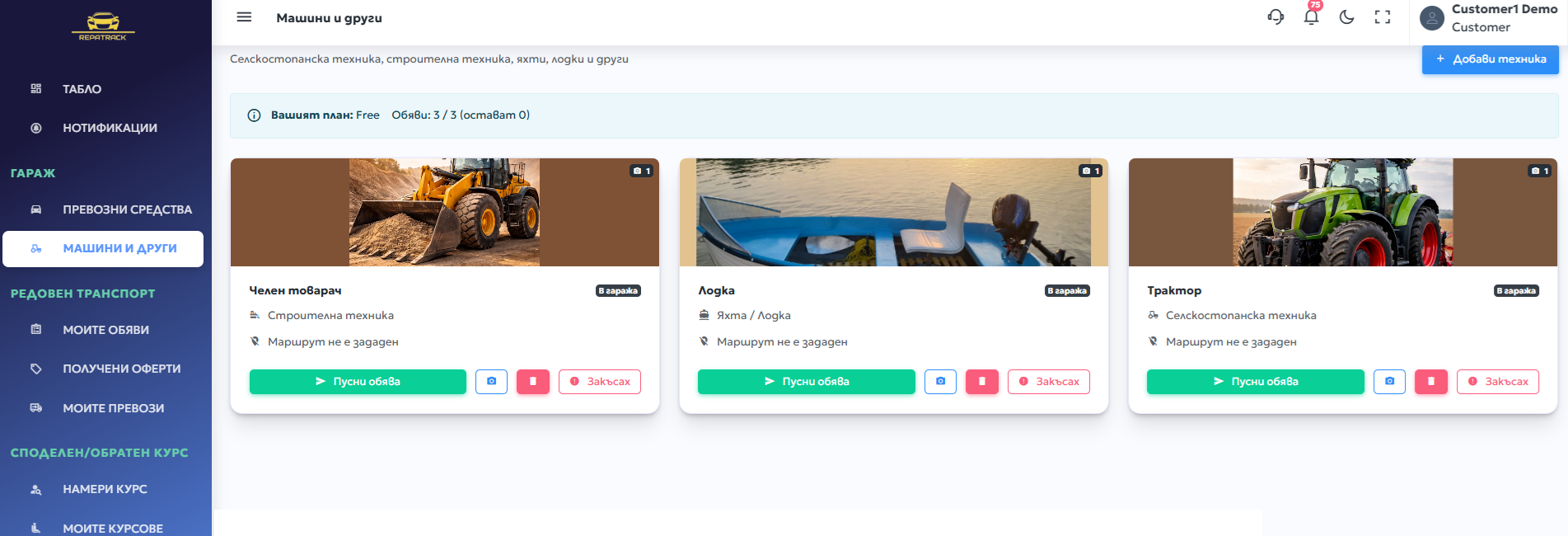Screen dimensions: 1568x536
Task: Open the notifications bell icon
Action: 1311,16
